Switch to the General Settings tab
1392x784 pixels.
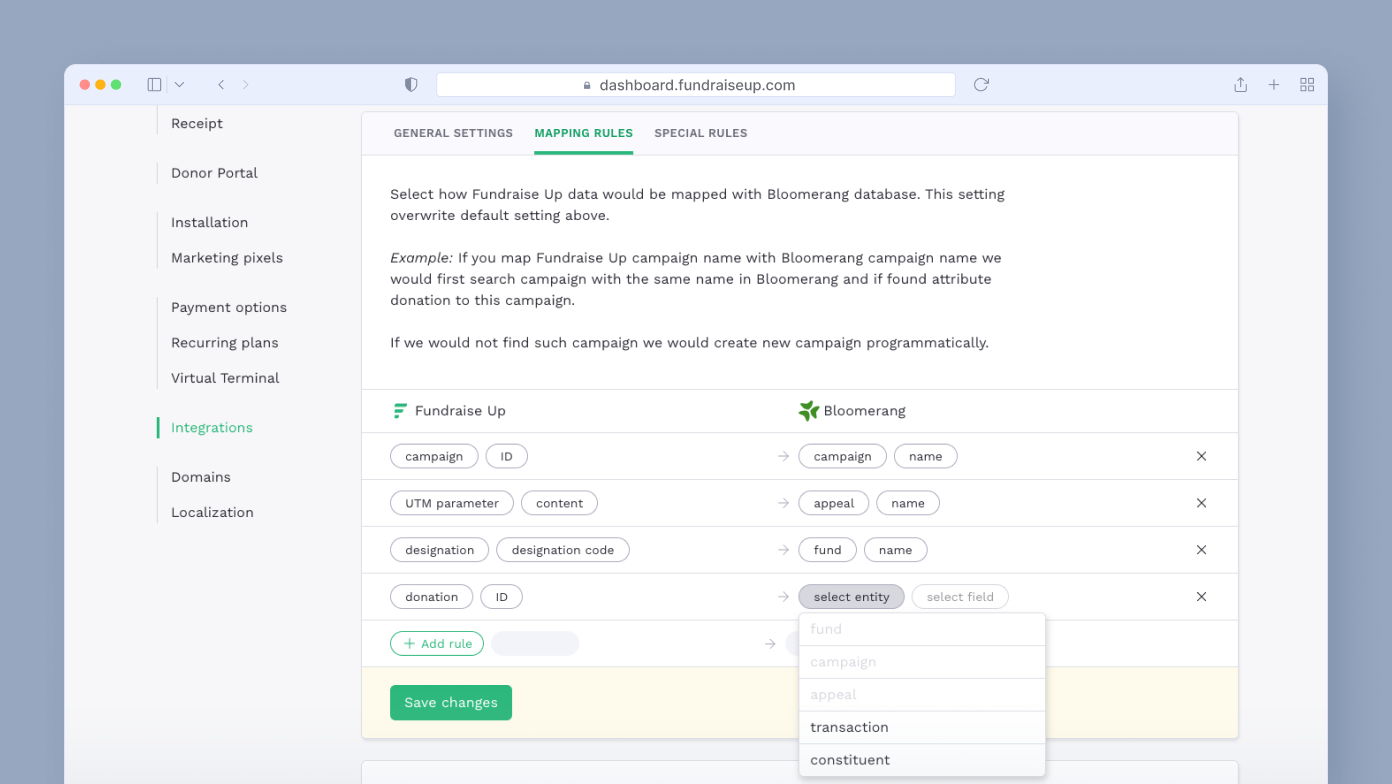point(453,133)
